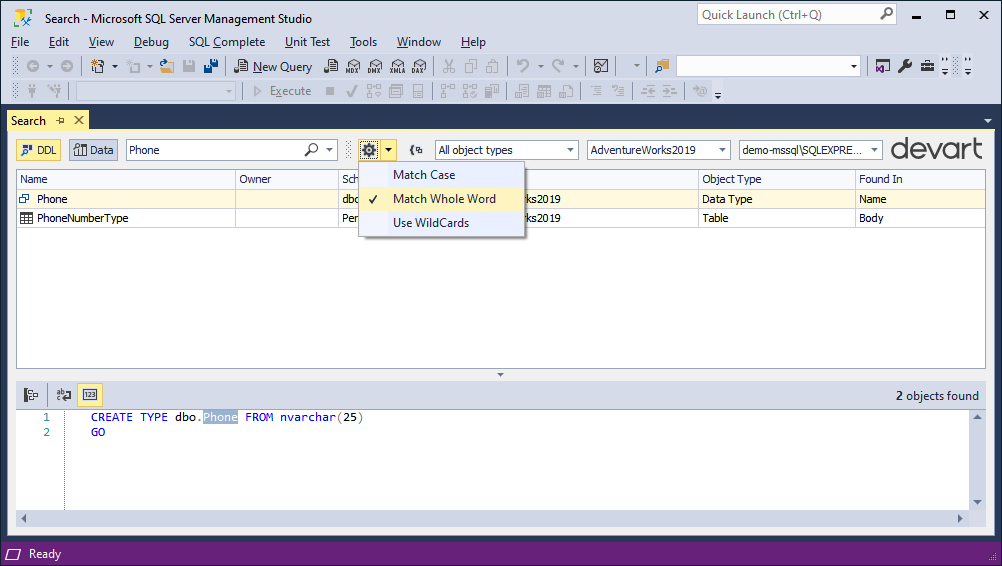Select the PhoneNumberType table result row
1002x566 pixels.
click(x=83, y=218)
